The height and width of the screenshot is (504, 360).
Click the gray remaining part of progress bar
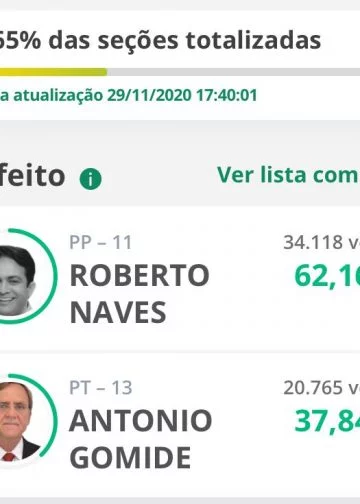coord(233,72)
